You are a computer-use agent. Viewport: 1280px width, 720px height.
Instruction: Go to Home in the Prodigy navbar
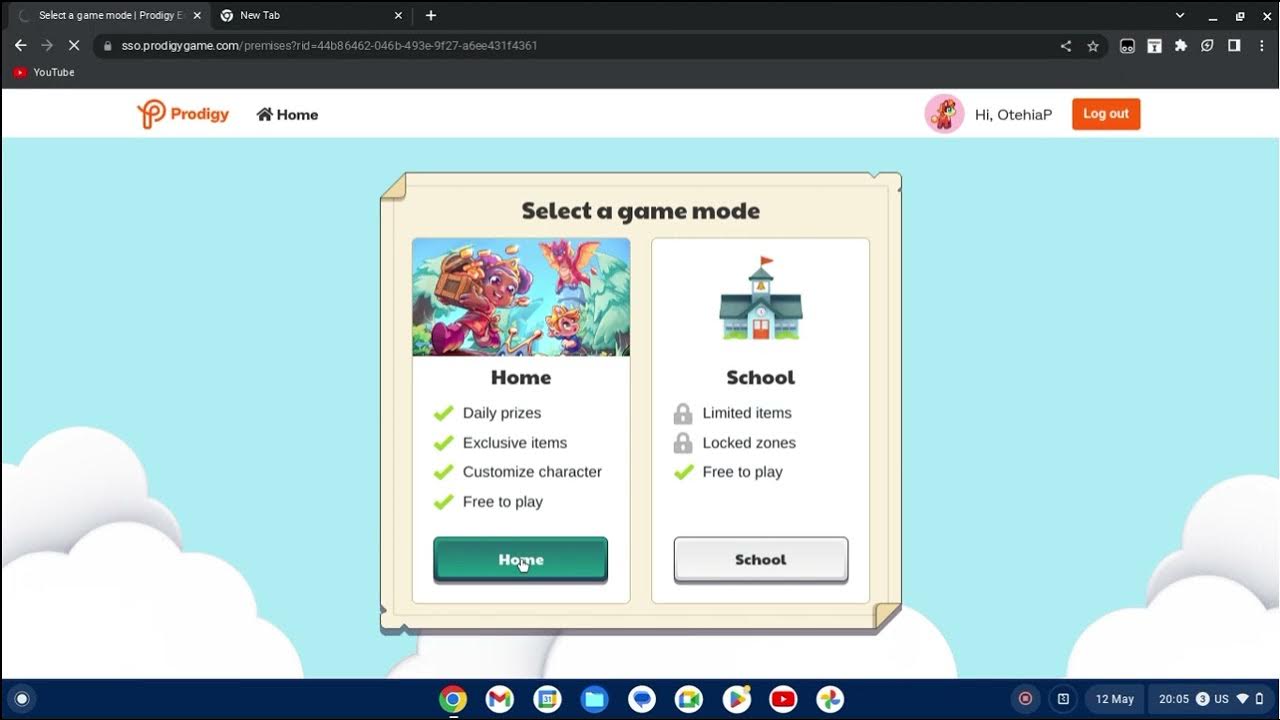point(287,115)
